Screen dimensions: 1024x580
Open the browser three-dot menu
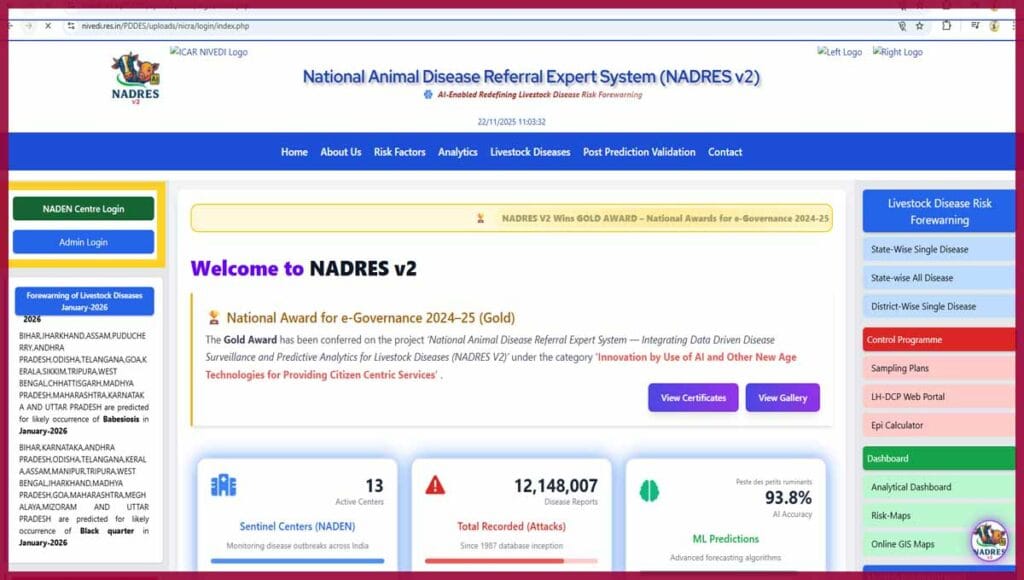tap(1011, 27)
